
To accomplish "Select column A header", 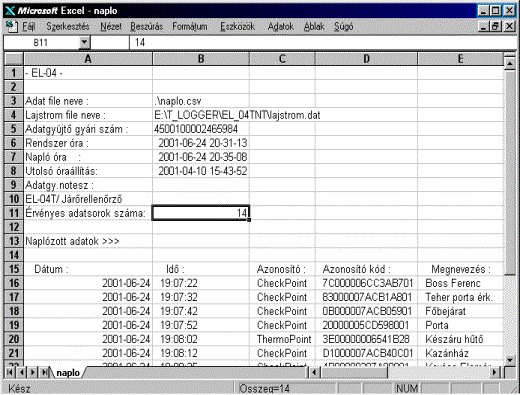I will coord(88,59).
